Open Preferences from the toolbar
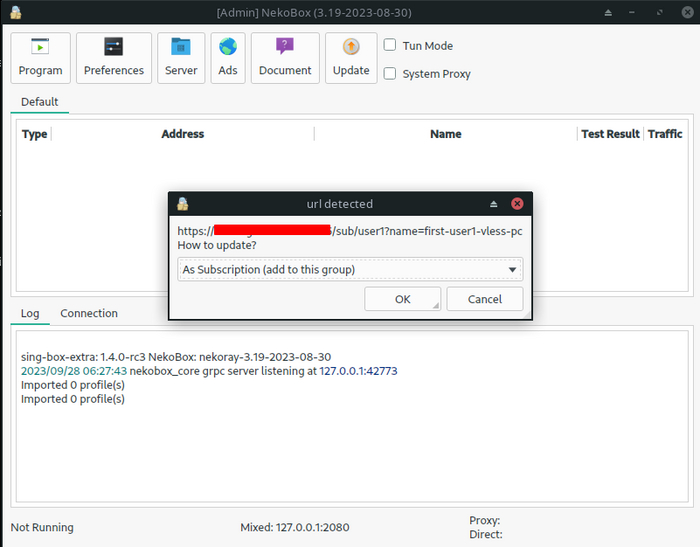Image resolution: width=700 pixels, height=547 pixels. [114, 58]
